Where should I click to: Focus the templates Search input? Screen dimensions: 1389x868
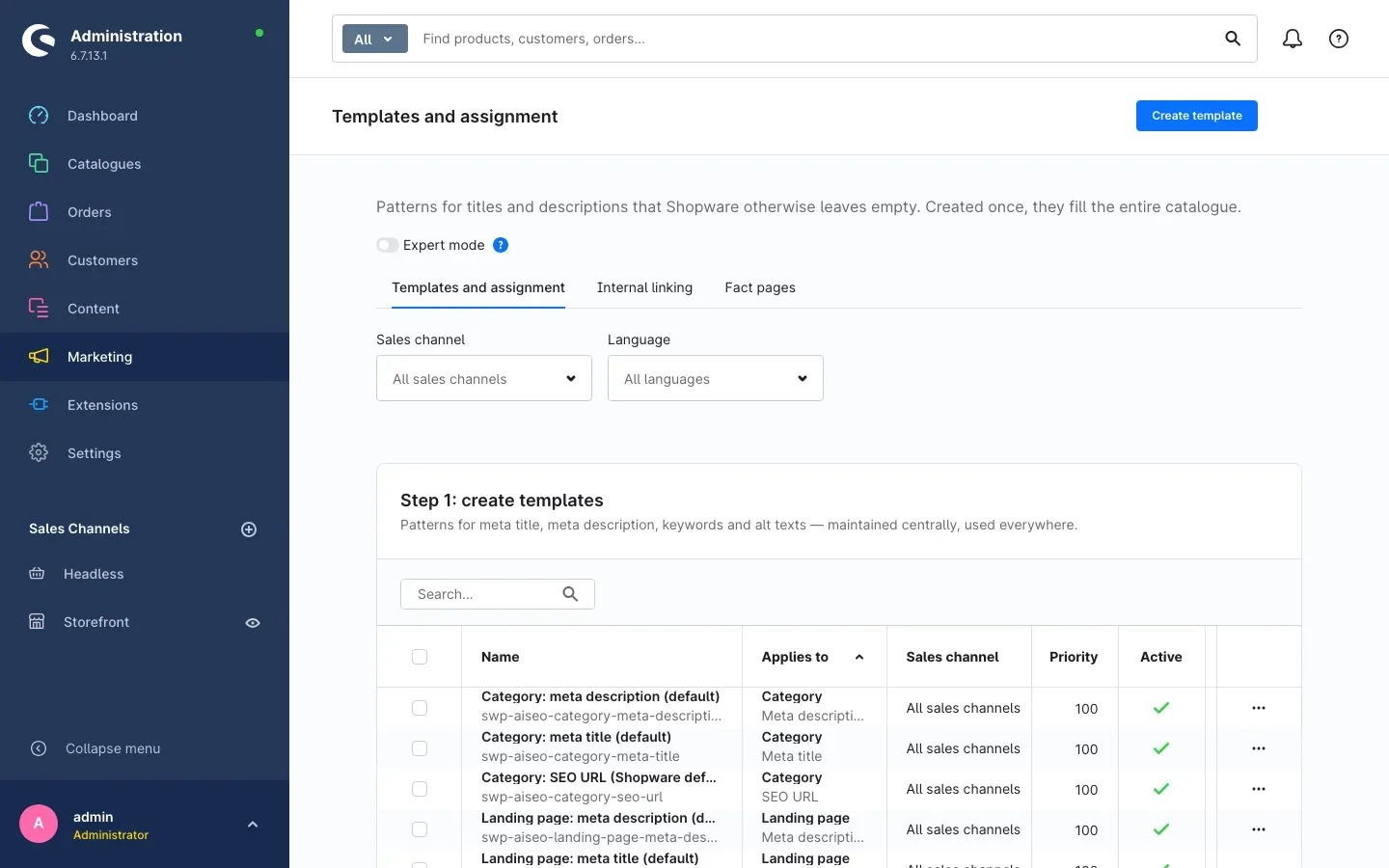click(498, 594)
